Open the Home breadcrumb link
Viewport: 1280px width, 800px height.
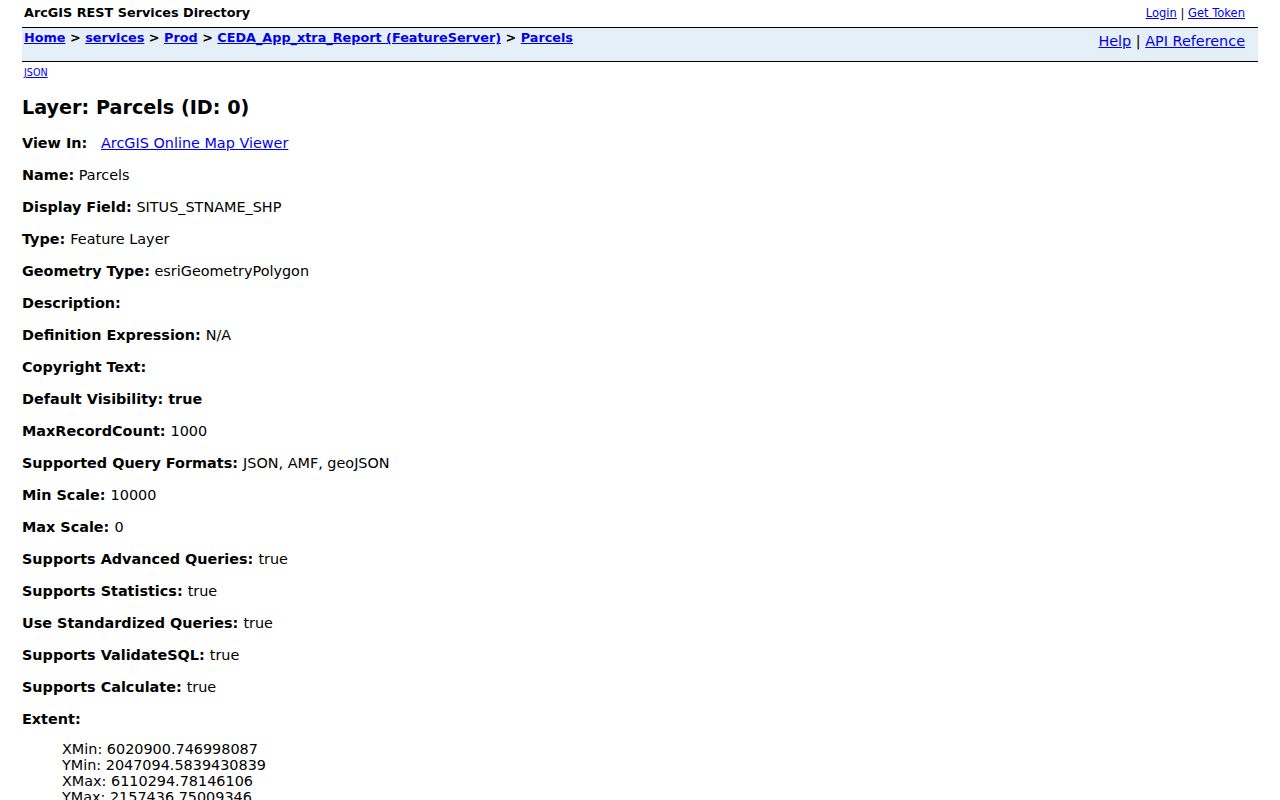click(44, 38)
